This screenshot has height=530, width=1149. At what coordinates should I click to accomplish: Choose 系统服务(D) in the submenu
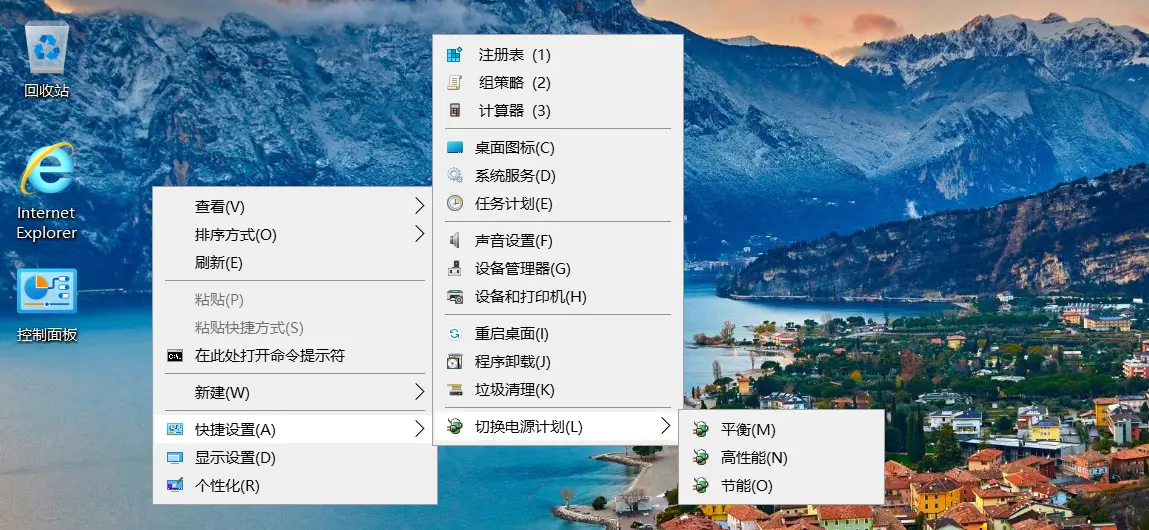(558, 175)
